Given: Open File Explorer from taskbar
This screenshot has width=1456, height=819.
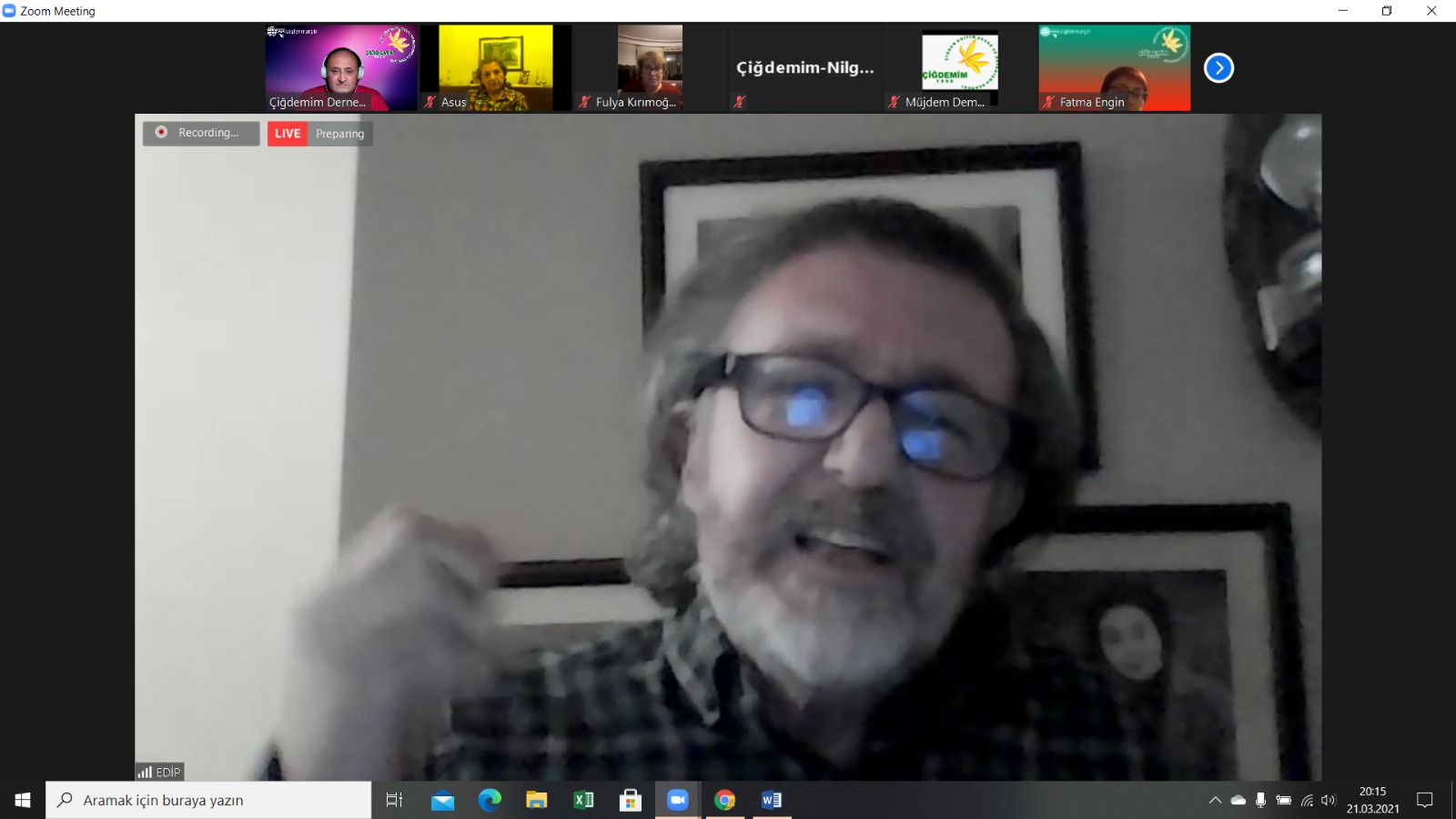Looking at the screenshot, I should pos(537,800).
